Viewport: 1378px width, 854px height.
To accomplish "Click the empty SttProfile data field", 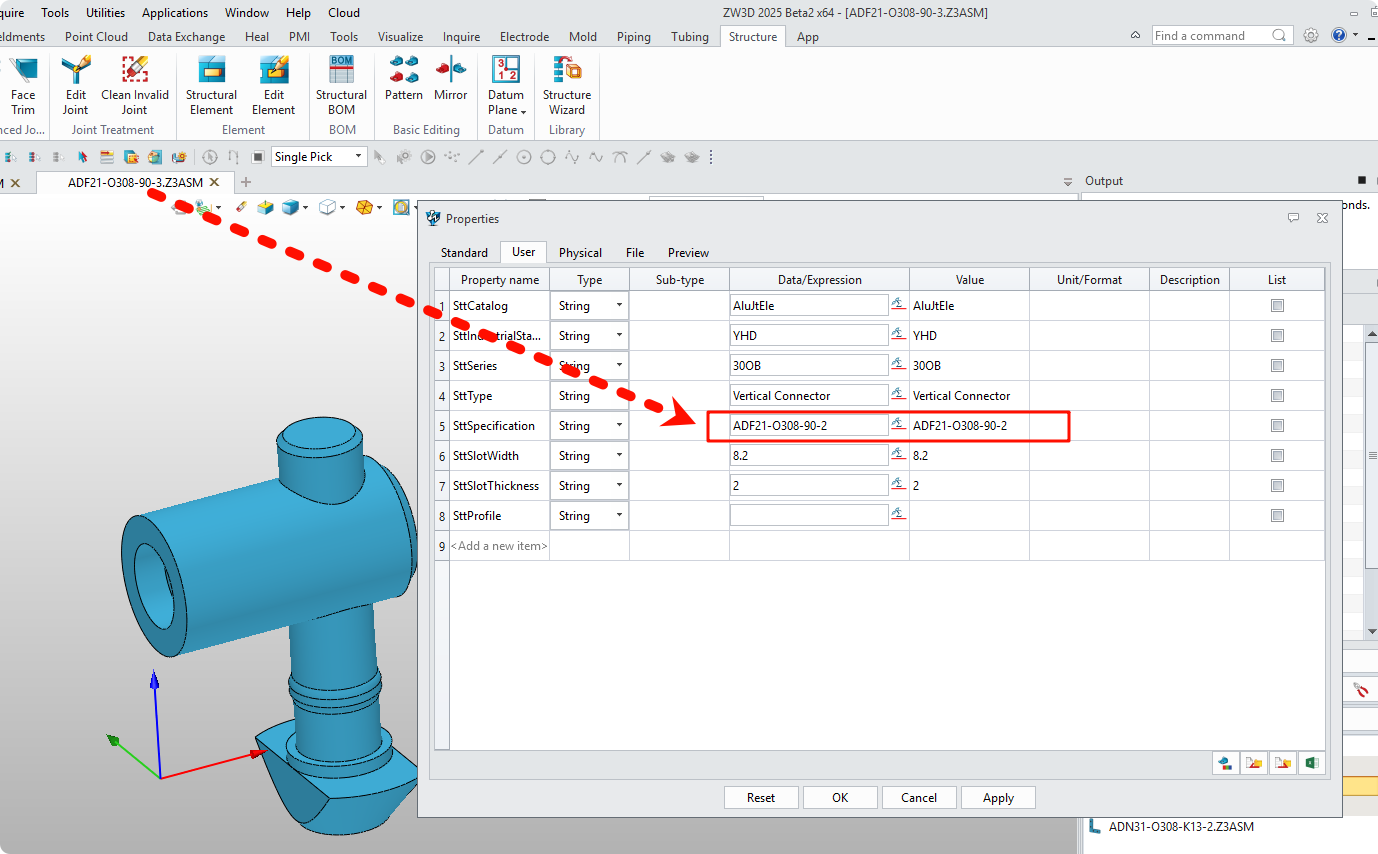I will (x=809, y=515).
